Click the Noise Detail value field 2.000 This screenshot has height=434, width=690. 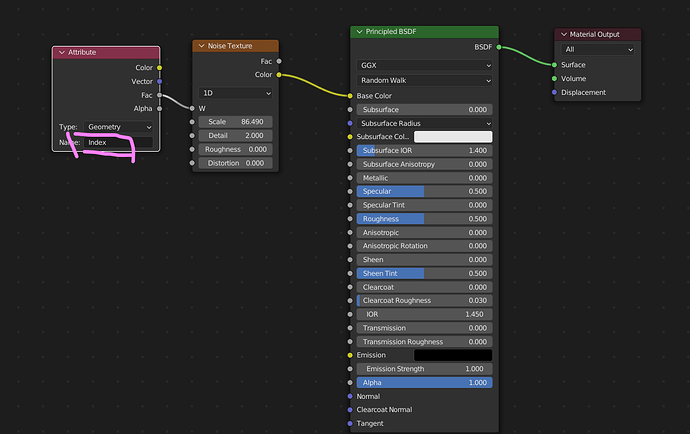(235, 136)
